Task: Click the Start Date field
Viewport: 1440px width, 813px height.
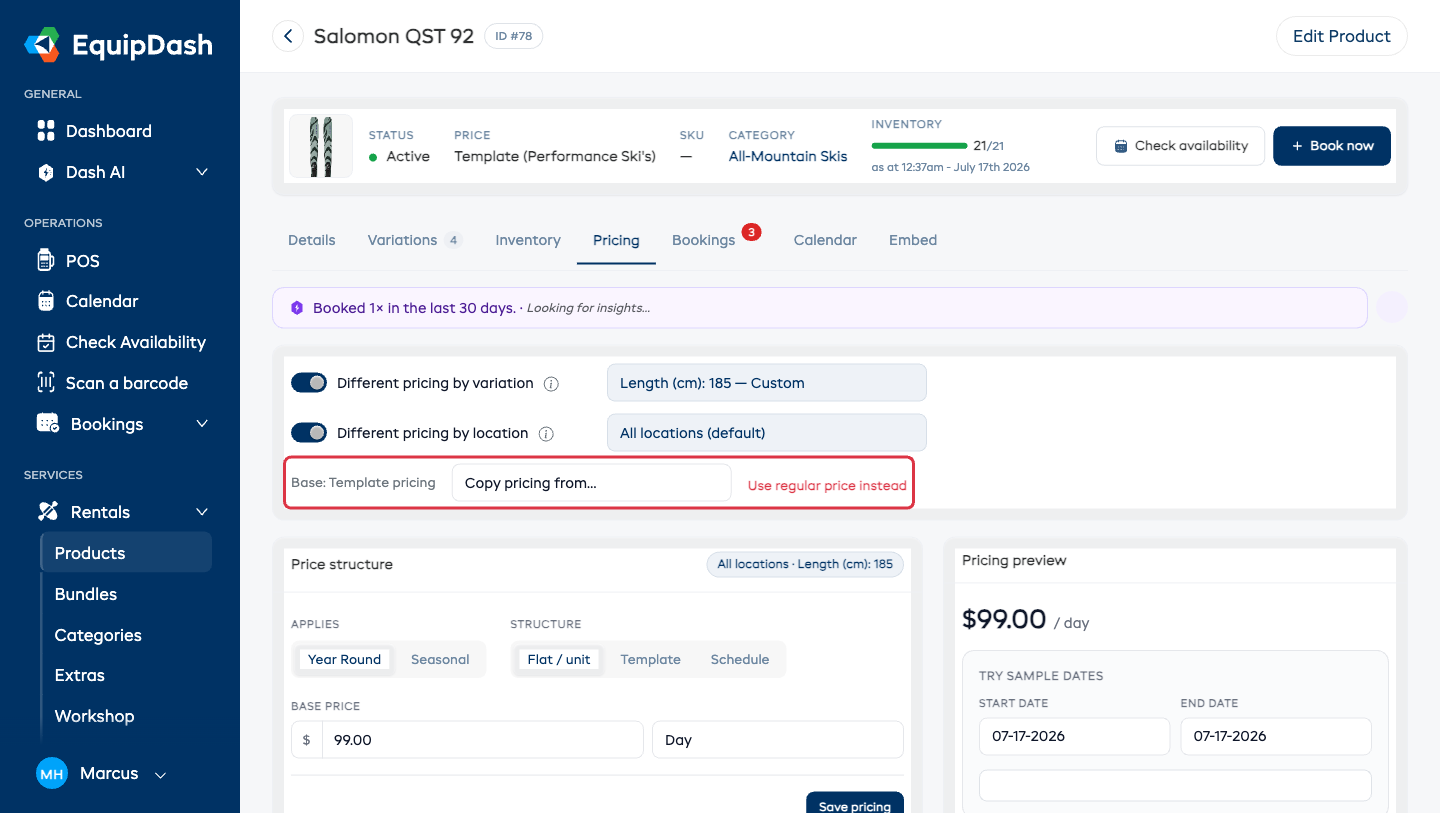Action: click(1074, 736)
